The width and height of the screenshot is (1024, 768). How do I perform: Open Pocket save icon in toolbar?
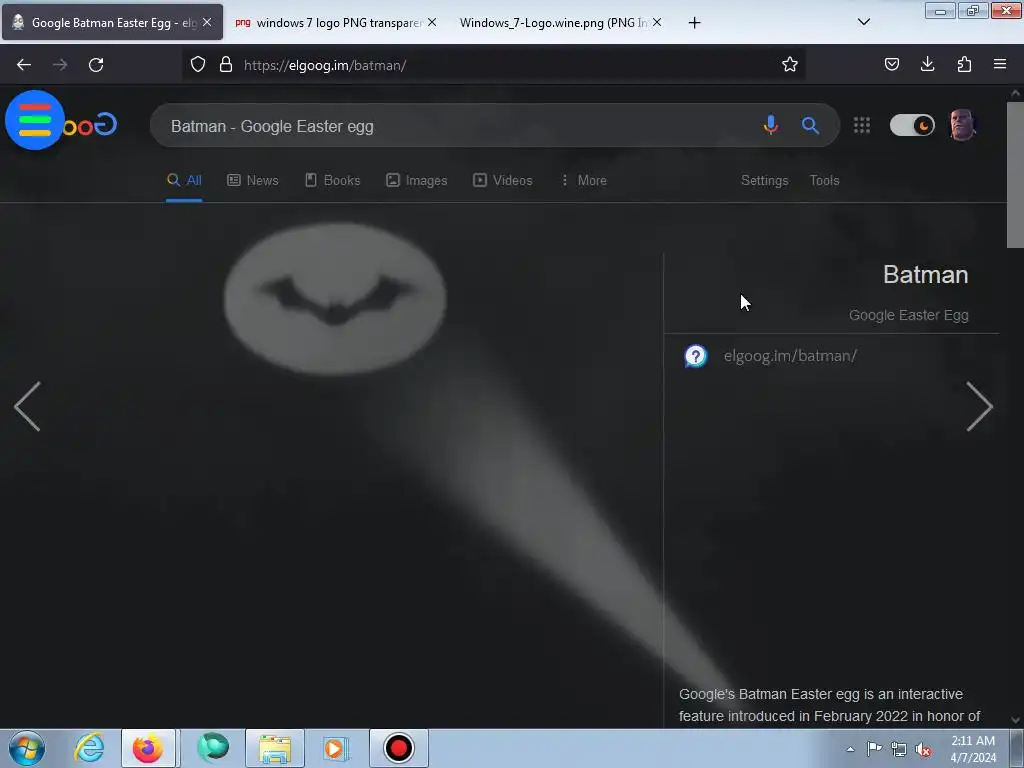point(891,64)
